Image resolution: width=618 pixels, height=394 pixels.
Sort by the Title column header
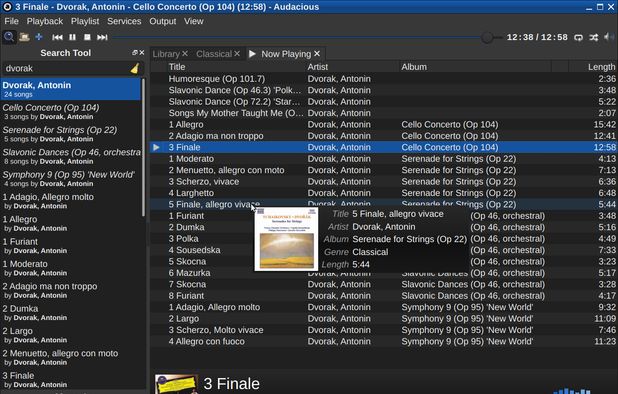coord(236,67)
